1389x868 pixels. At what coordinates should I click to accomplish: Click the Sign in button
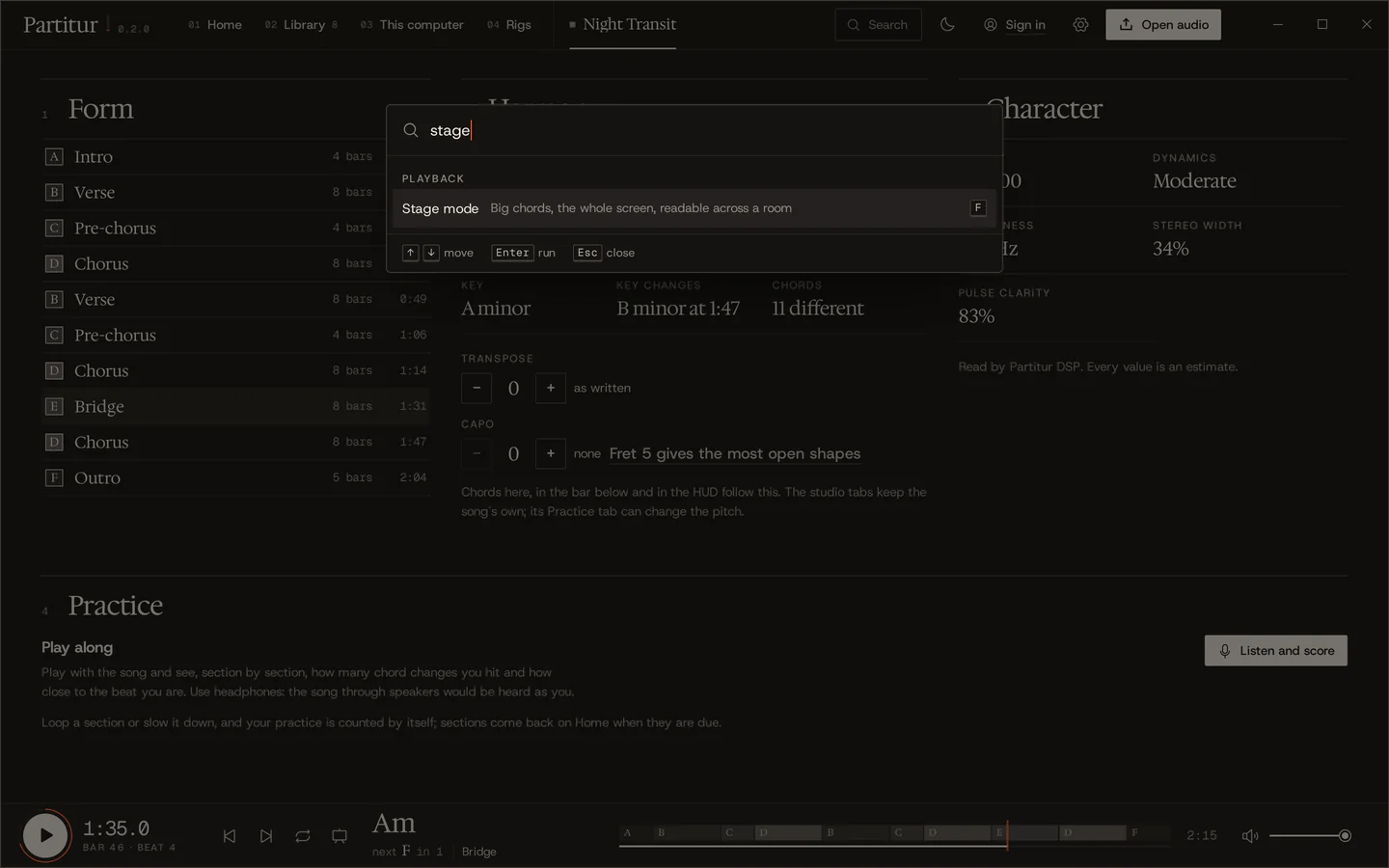(1015, 25)
